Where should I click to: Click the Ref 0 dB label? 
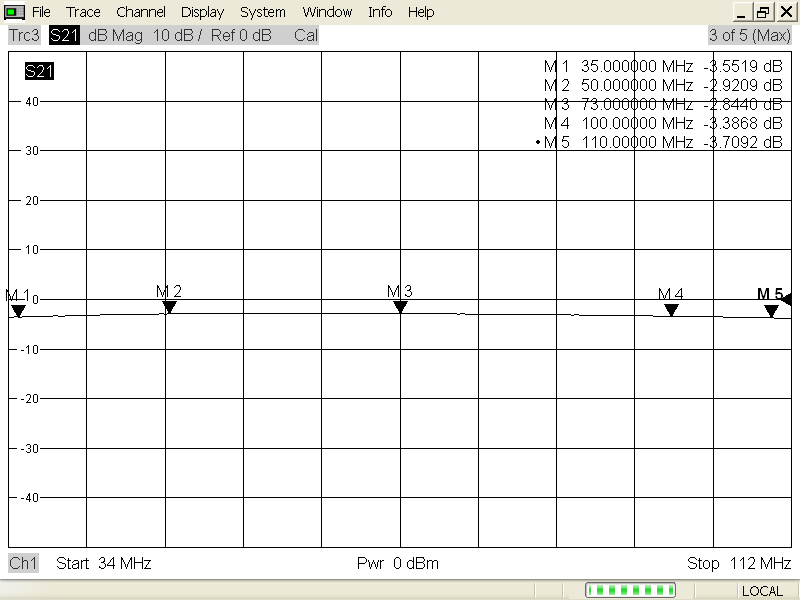241,35
